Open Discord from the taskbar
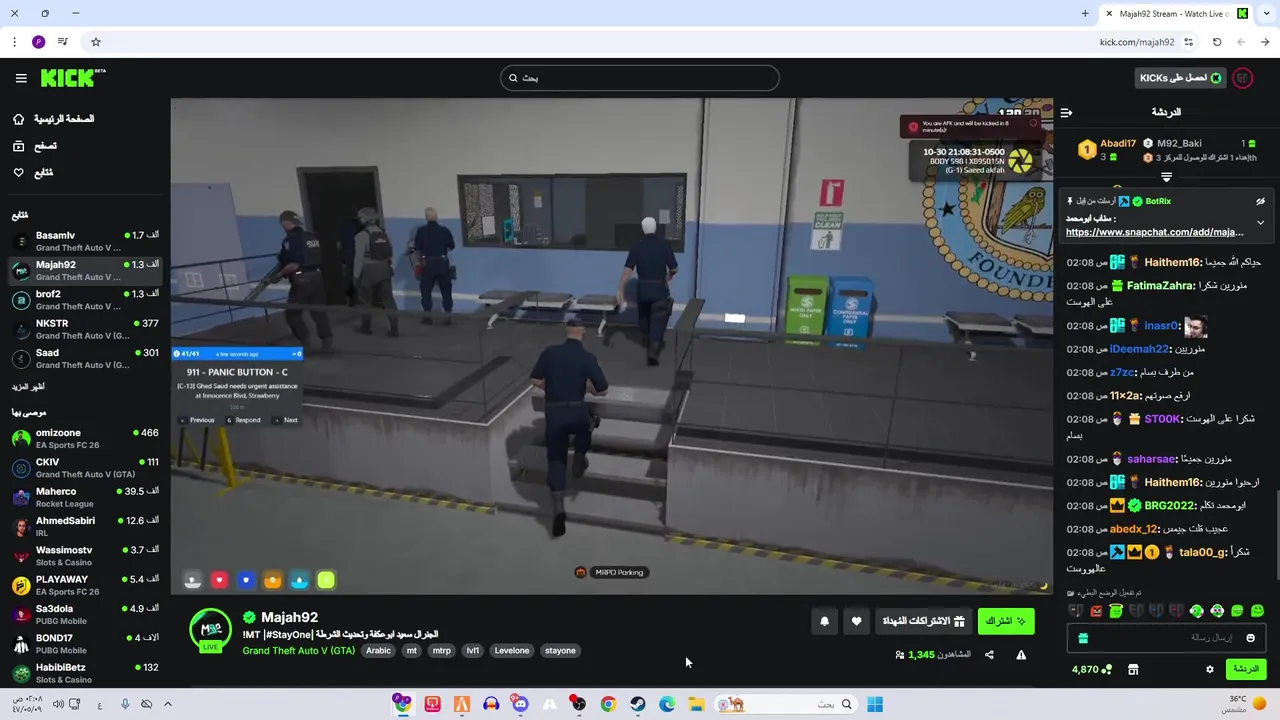 click(x=520, y=704)
